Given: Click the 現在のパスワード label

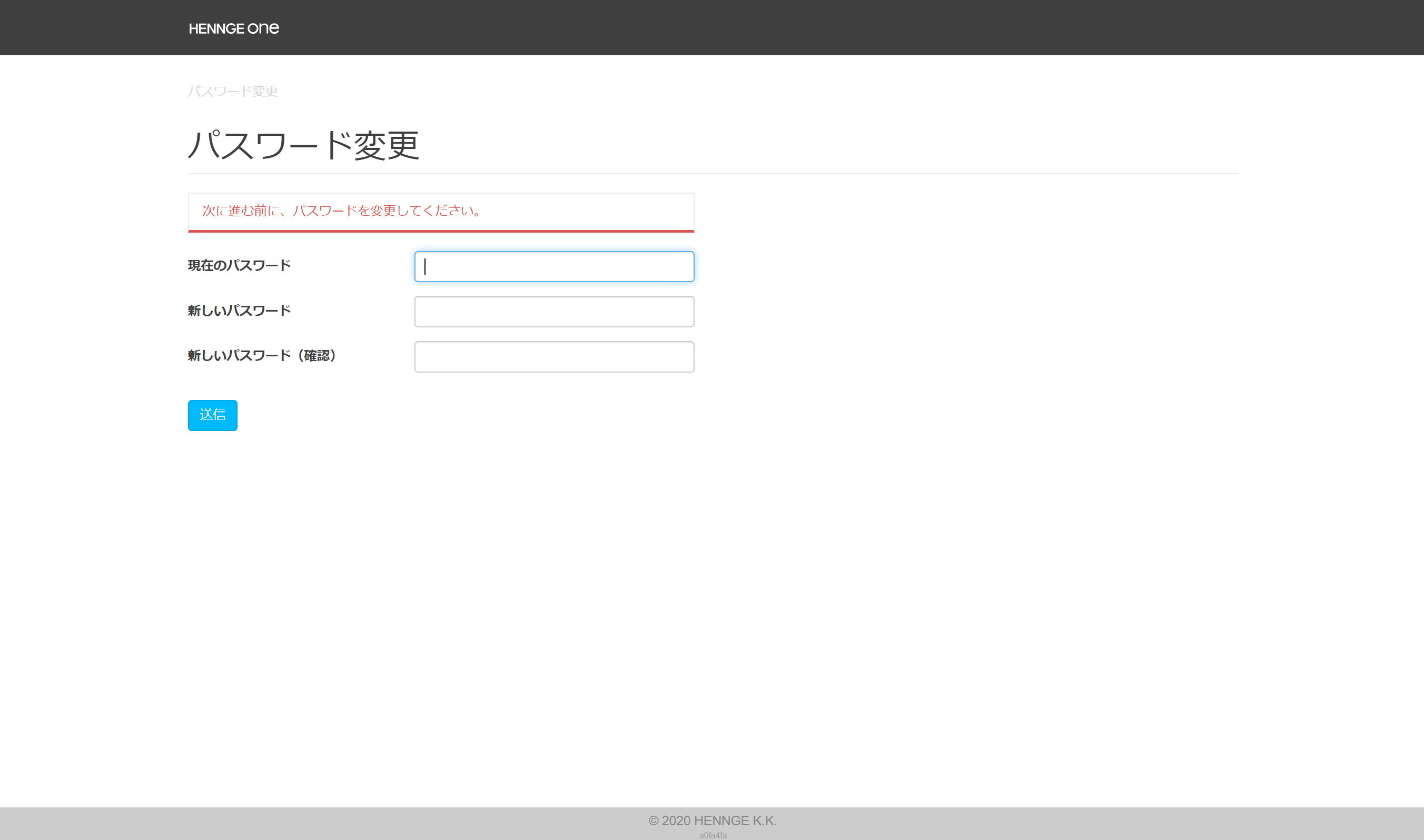Looking at the screenshot, I should pos(240,265).
